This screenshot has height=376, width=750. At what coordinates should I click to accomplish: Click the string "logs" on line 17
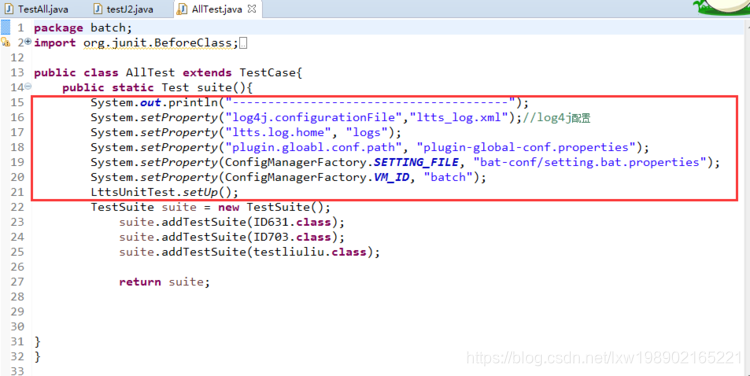pyautogui.click(x=366, y=132)
